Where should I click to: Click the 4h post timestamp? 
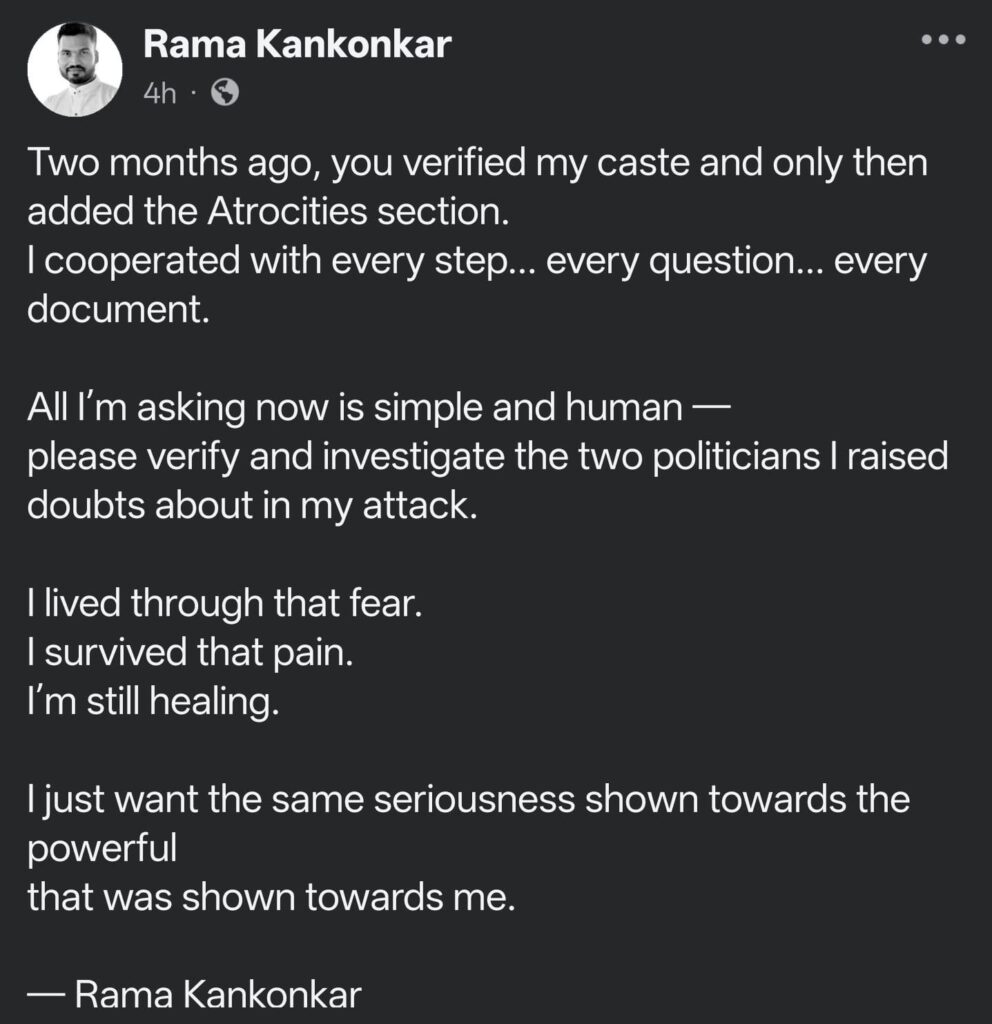tap(159, 93)
